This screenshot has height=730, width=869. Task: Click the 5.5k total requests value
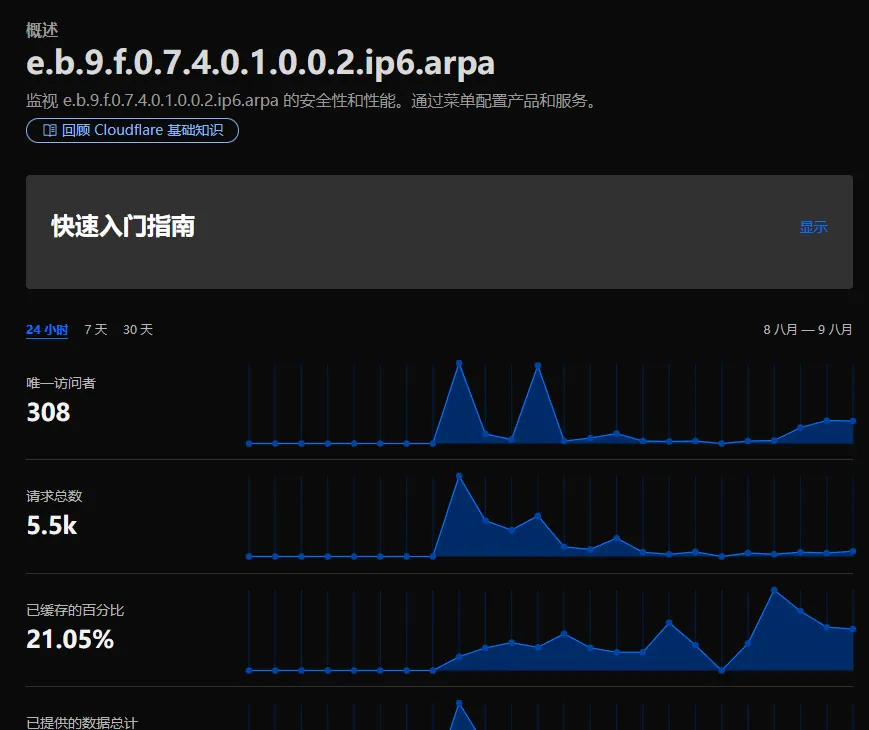click(x=51, y=525)
